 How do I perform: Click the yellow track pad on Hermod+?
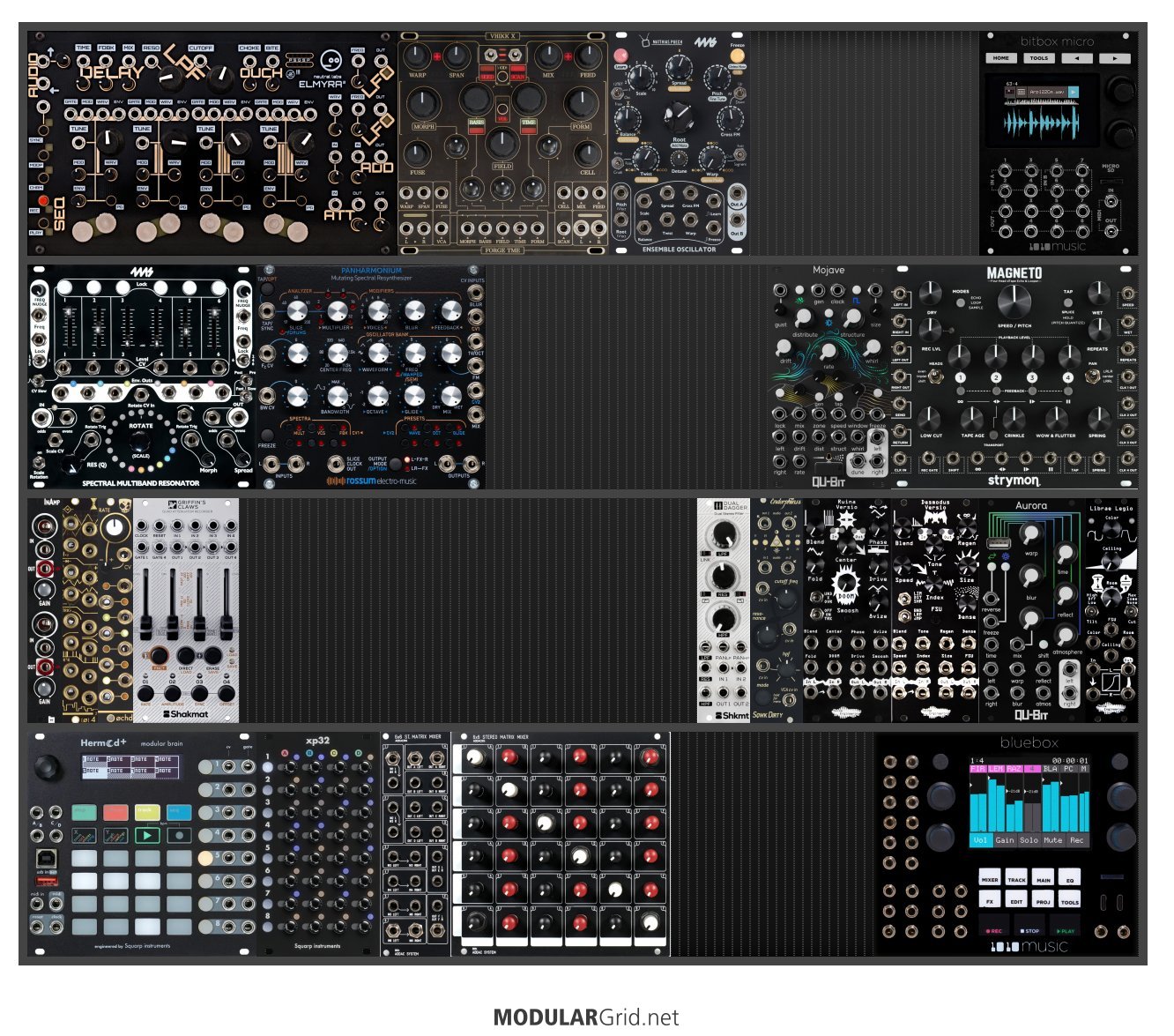[146, 811]
